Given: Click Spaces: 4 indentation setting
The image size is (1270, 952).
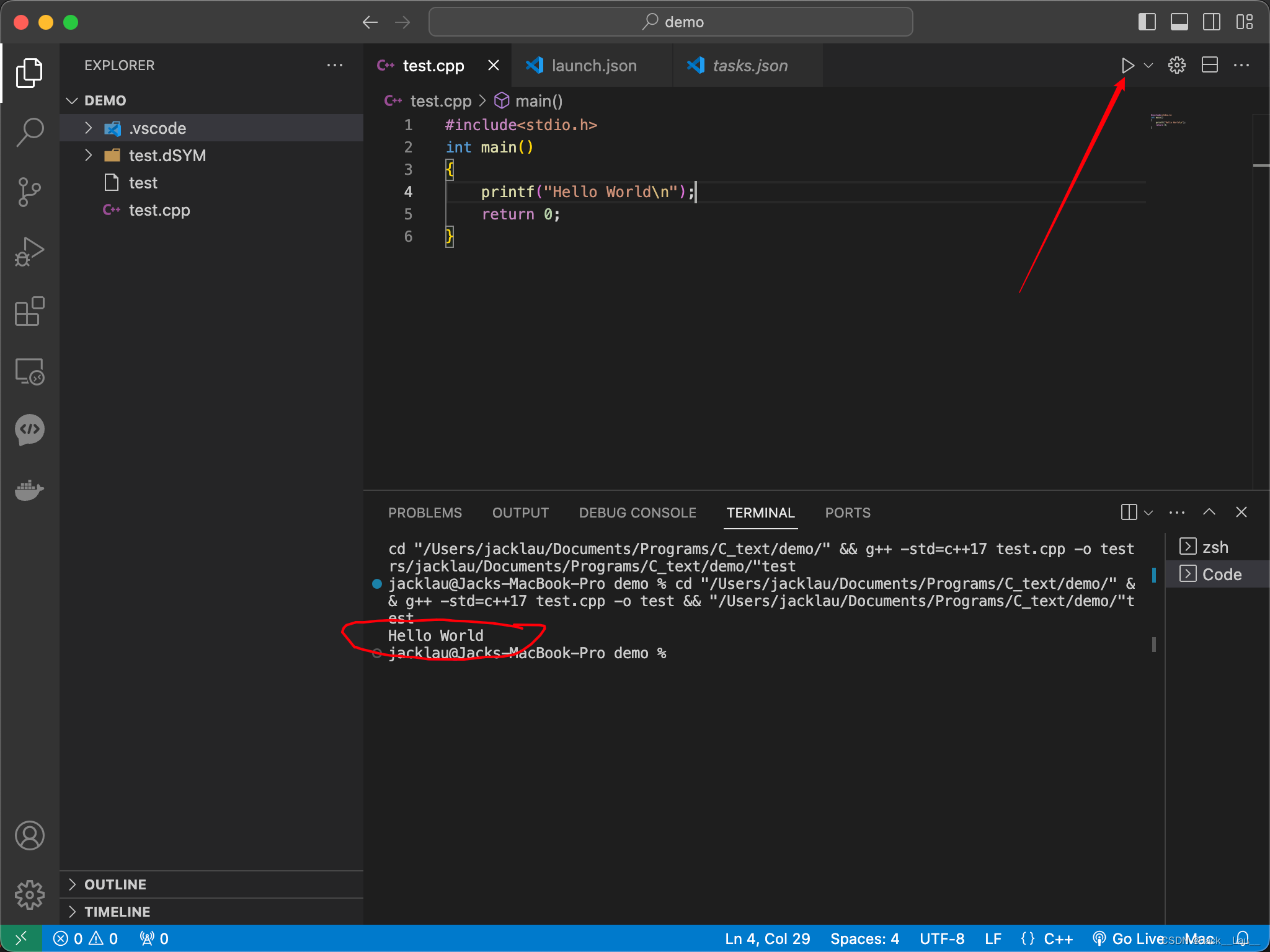Looking at the screenshot, I should tap(864, 939).
